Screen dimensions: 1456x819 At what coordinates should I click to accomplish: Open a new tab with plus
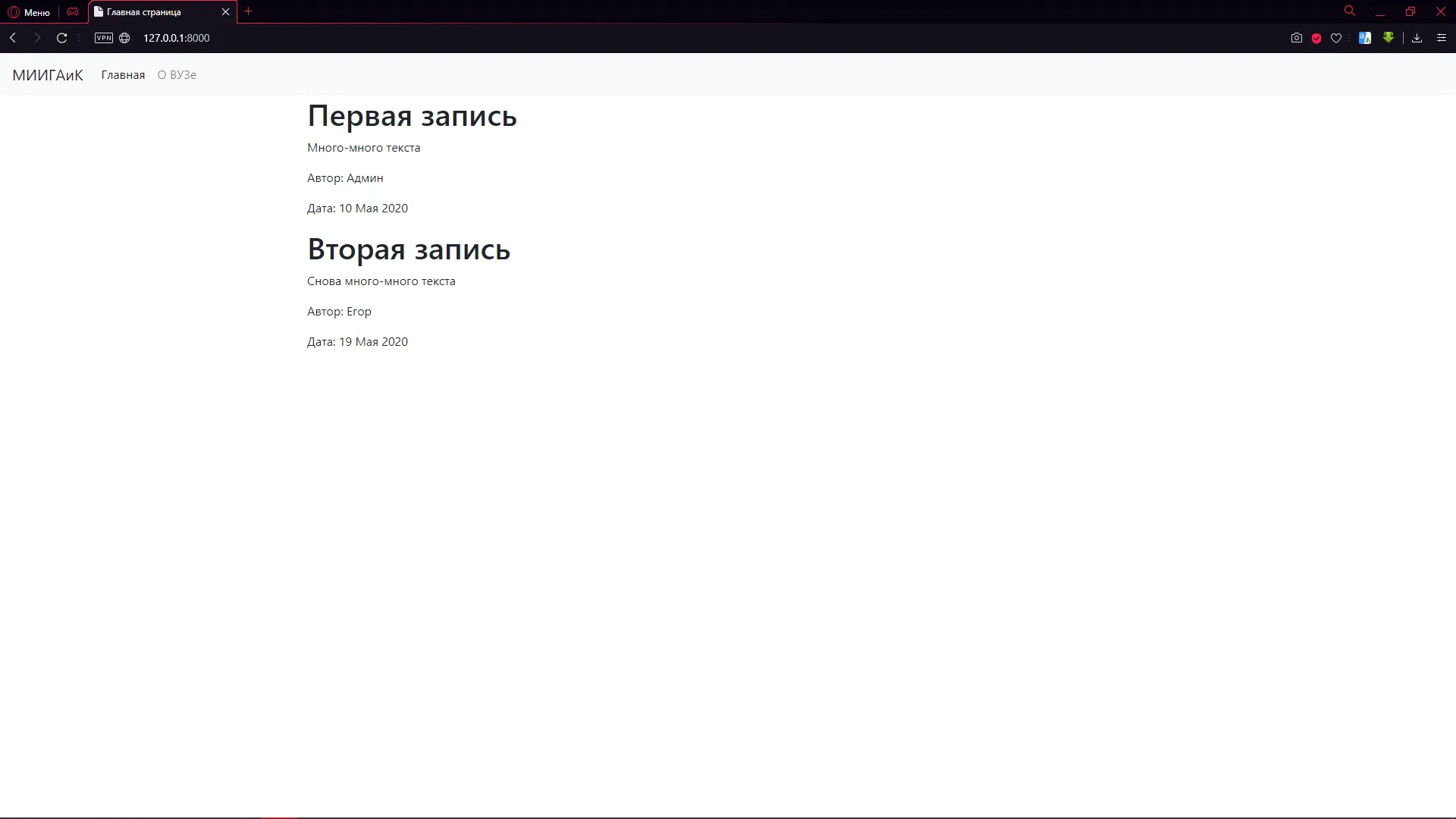click(x=248, y=11)
